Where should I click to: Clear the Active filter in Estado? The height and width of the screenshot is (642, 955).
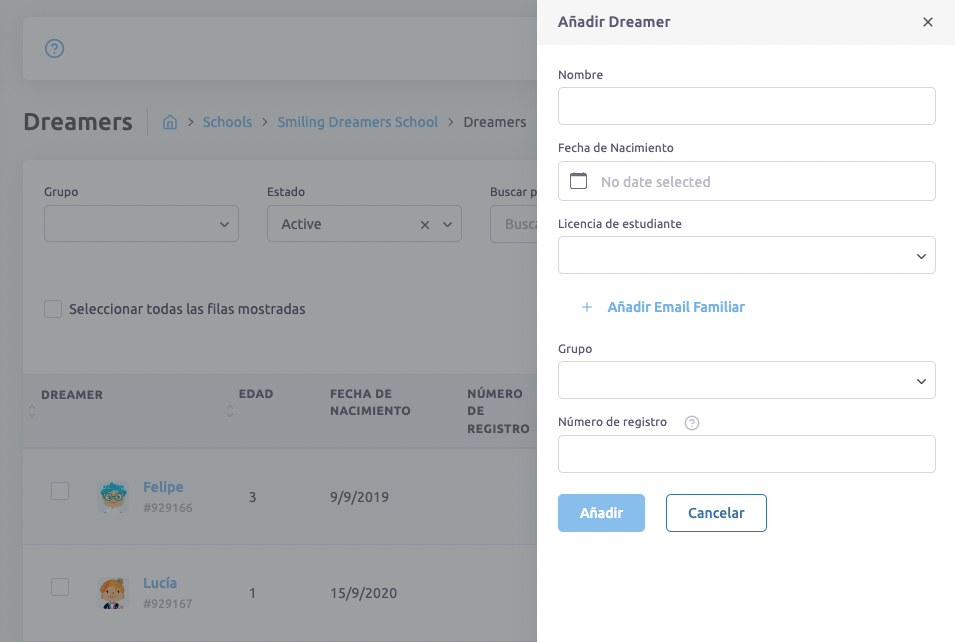(x=425, y=225)
